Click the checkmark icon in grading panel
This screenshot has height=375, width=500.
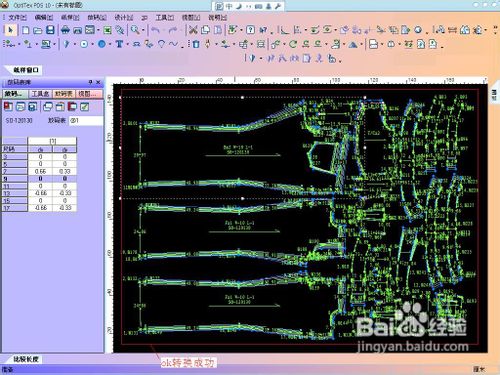click(85, 107)
